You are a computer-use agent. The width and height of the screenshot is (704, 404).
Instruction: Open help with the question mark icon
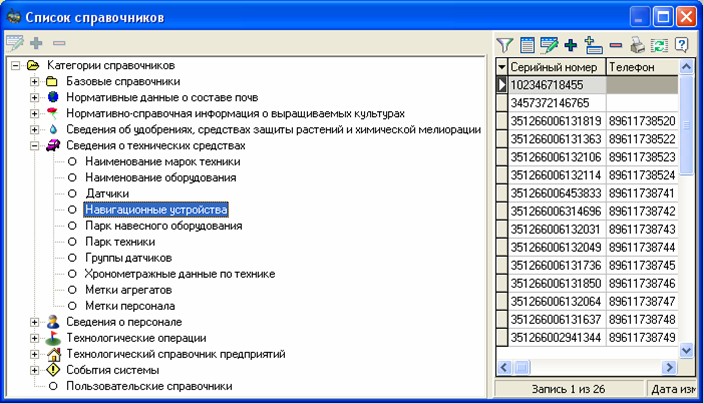point(682,44)
